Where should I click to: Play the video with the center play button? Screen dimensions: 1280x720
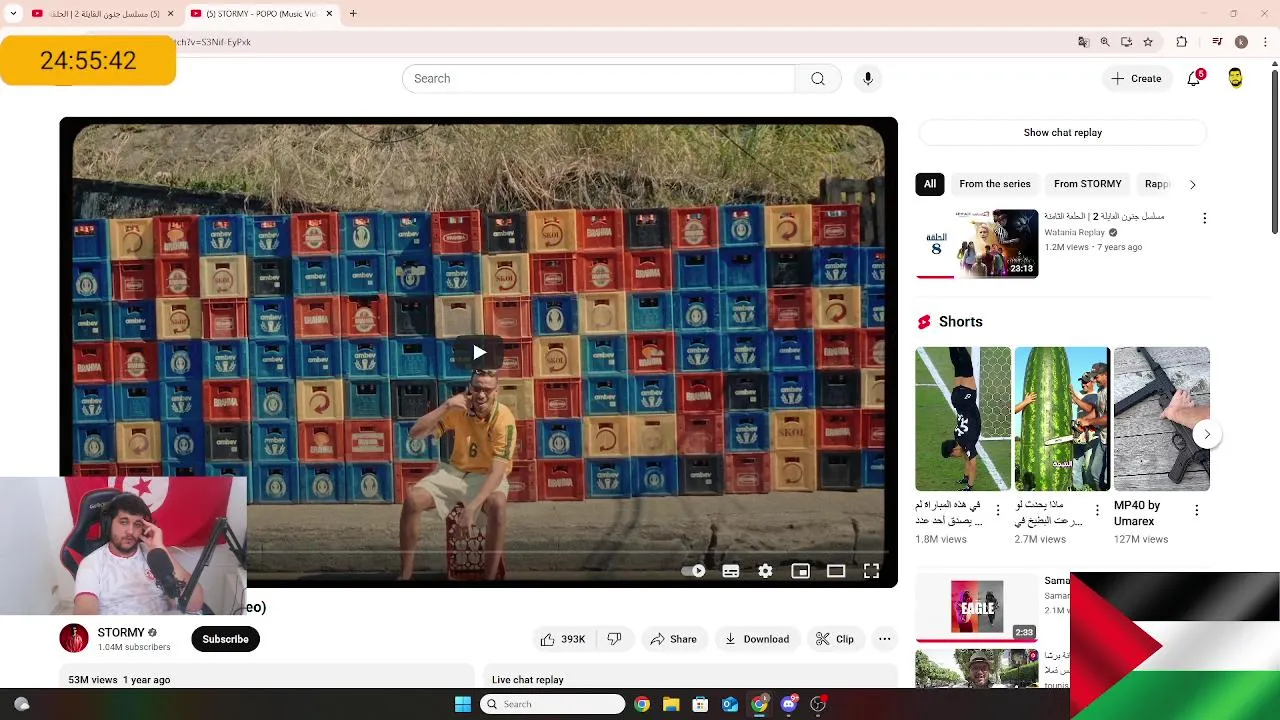coord(479,352)
